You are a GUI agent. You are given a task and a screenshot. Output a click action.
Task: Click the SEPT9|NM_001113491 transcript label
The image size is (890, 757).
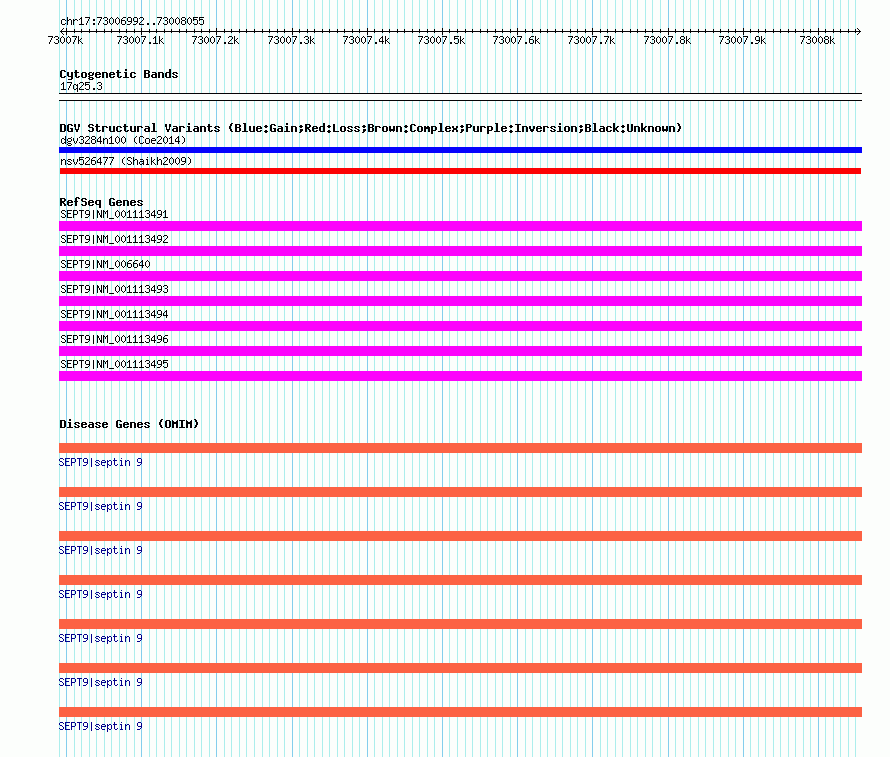[114, 215]
